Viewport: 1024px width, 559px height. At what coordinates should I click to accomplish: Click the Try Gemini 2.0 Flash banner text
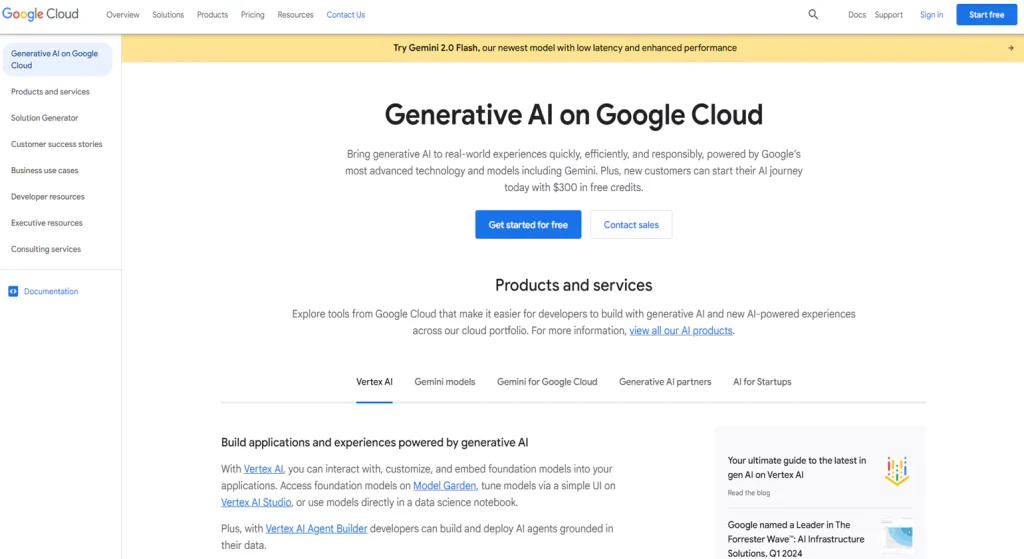(565, 48)
